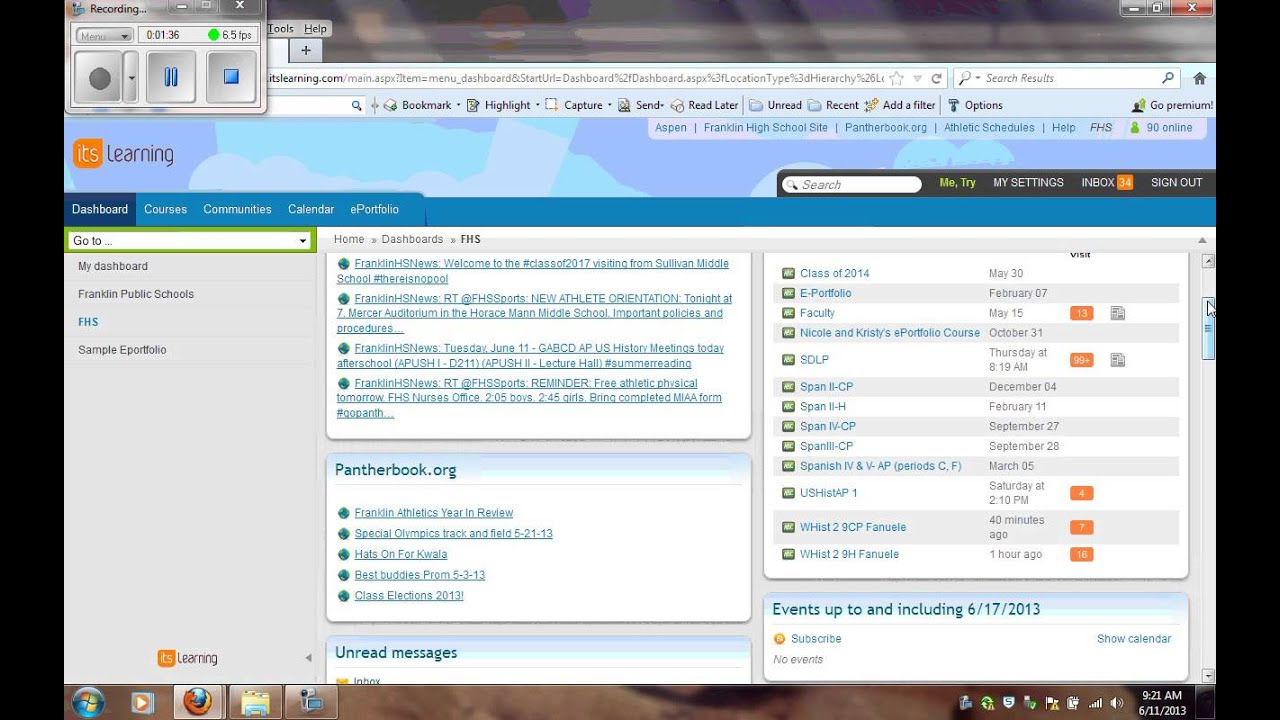This screenshot has width=1280, height=720.
Task: Pause the screen recording
Action: [x=171, y=77]
